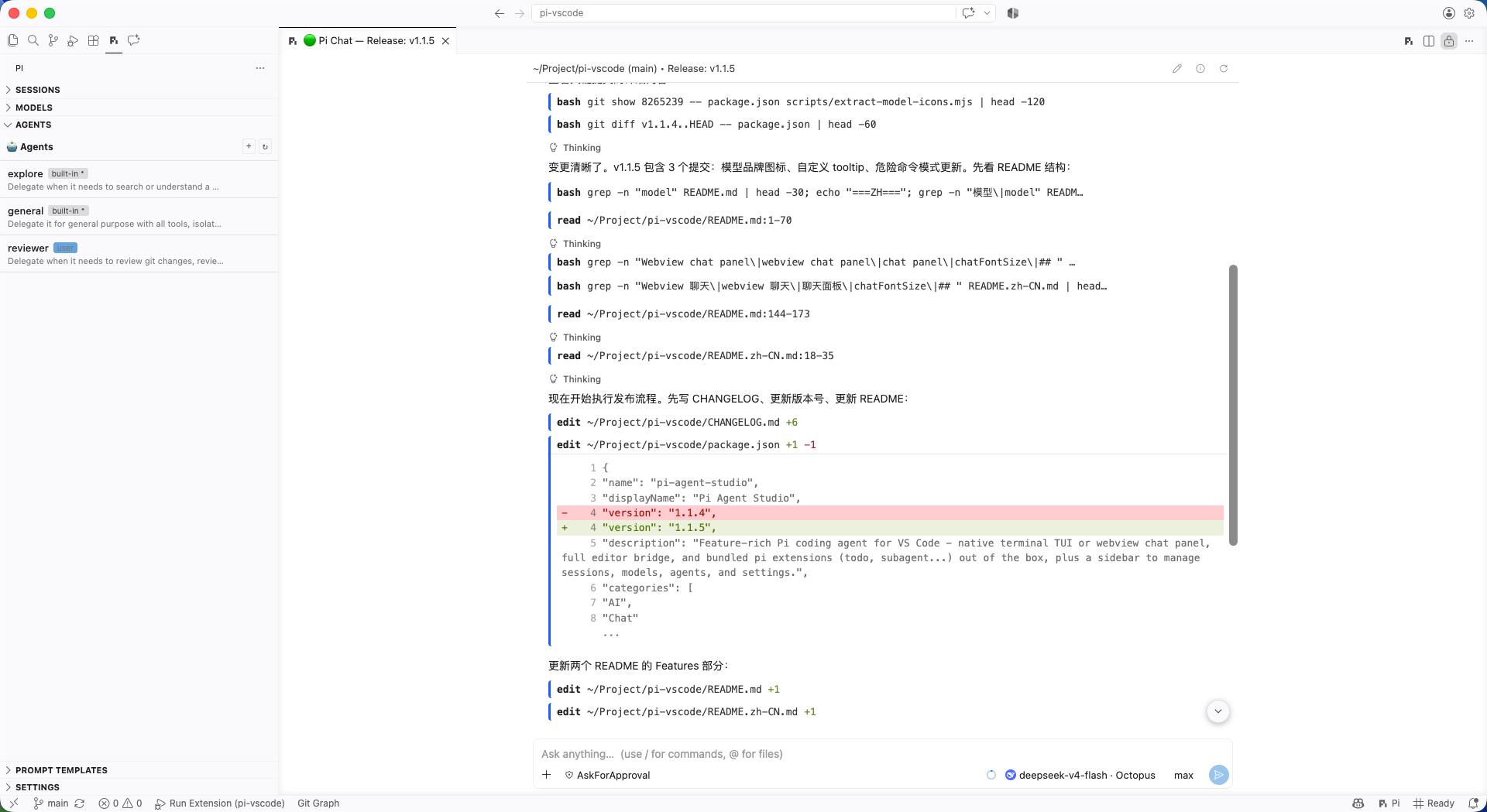Image resolution: width=1487 pixels, height=812 pixels.
Task: Open the notifications bell in the status bar
Action: click(x=1473, y=803)
